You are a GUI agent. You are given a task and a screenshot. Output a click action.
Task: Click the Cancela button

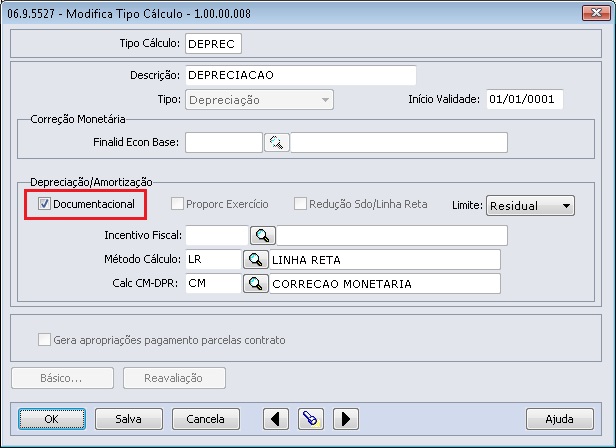(x=206, y=419)
